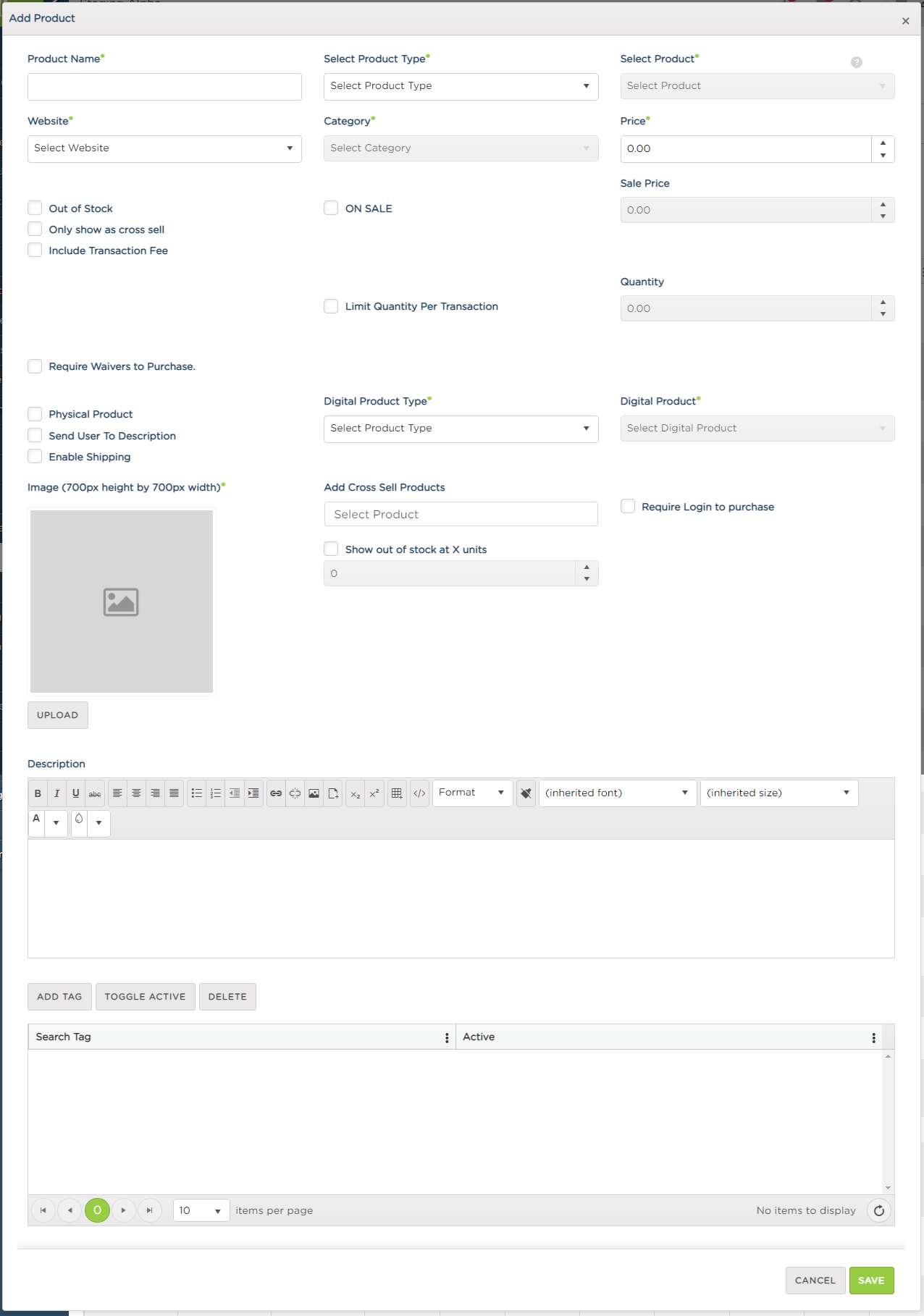This screenshot has width=924, height=1316.
Task: Open the Select Website dropdown
Action: point(164,148)
